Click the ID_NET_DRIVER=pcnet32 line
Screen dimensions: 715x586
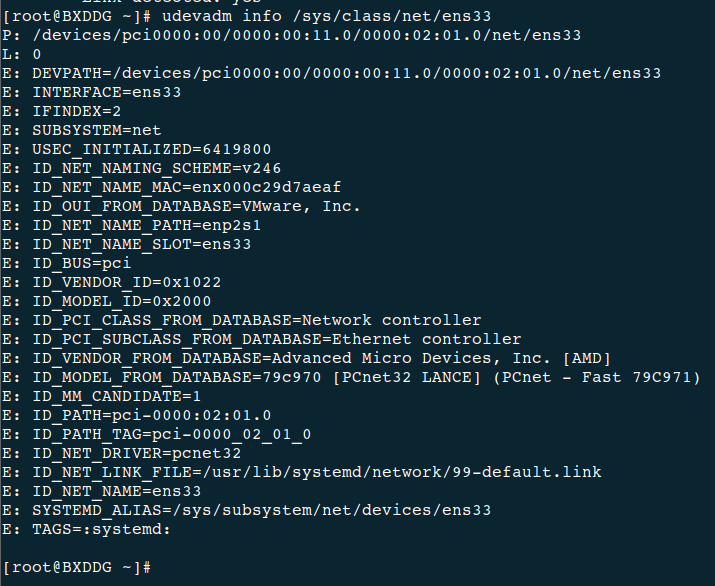[x=141, y=453]
